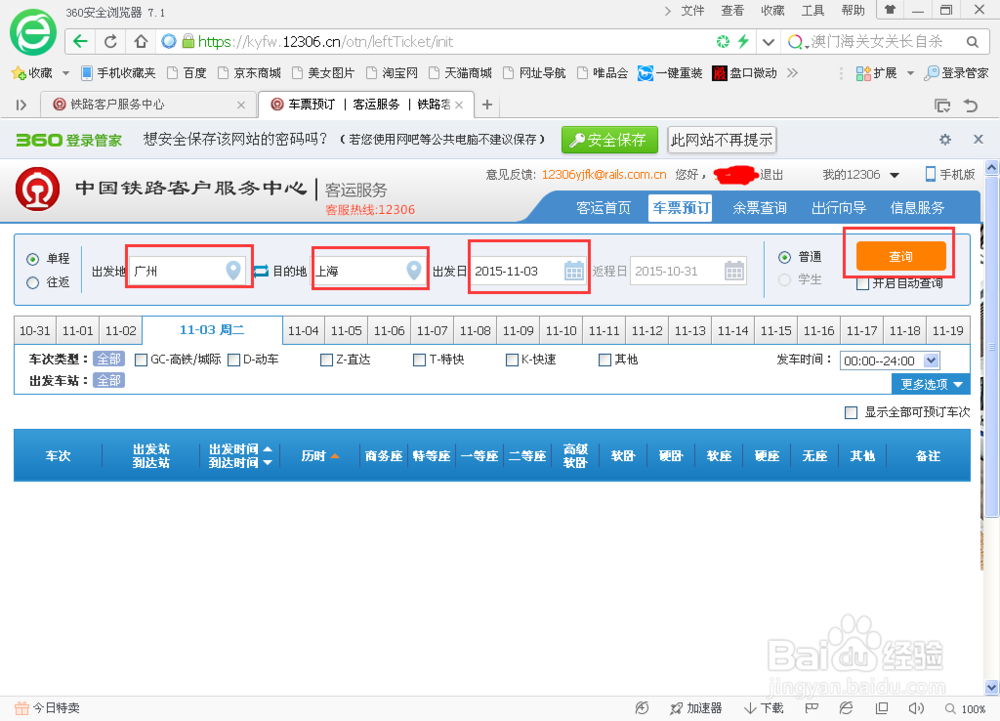Click the orange 查询 search button
Image resolution: width=1000 pixels, height=721 pixels.
[x=900, y=256]
